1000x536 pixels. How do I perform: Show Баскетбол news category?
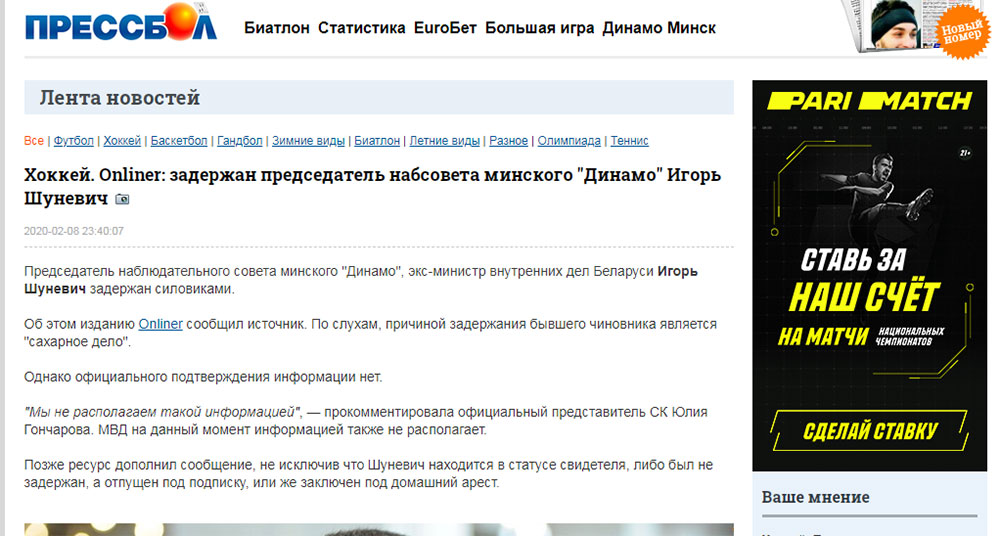[179, 141]
